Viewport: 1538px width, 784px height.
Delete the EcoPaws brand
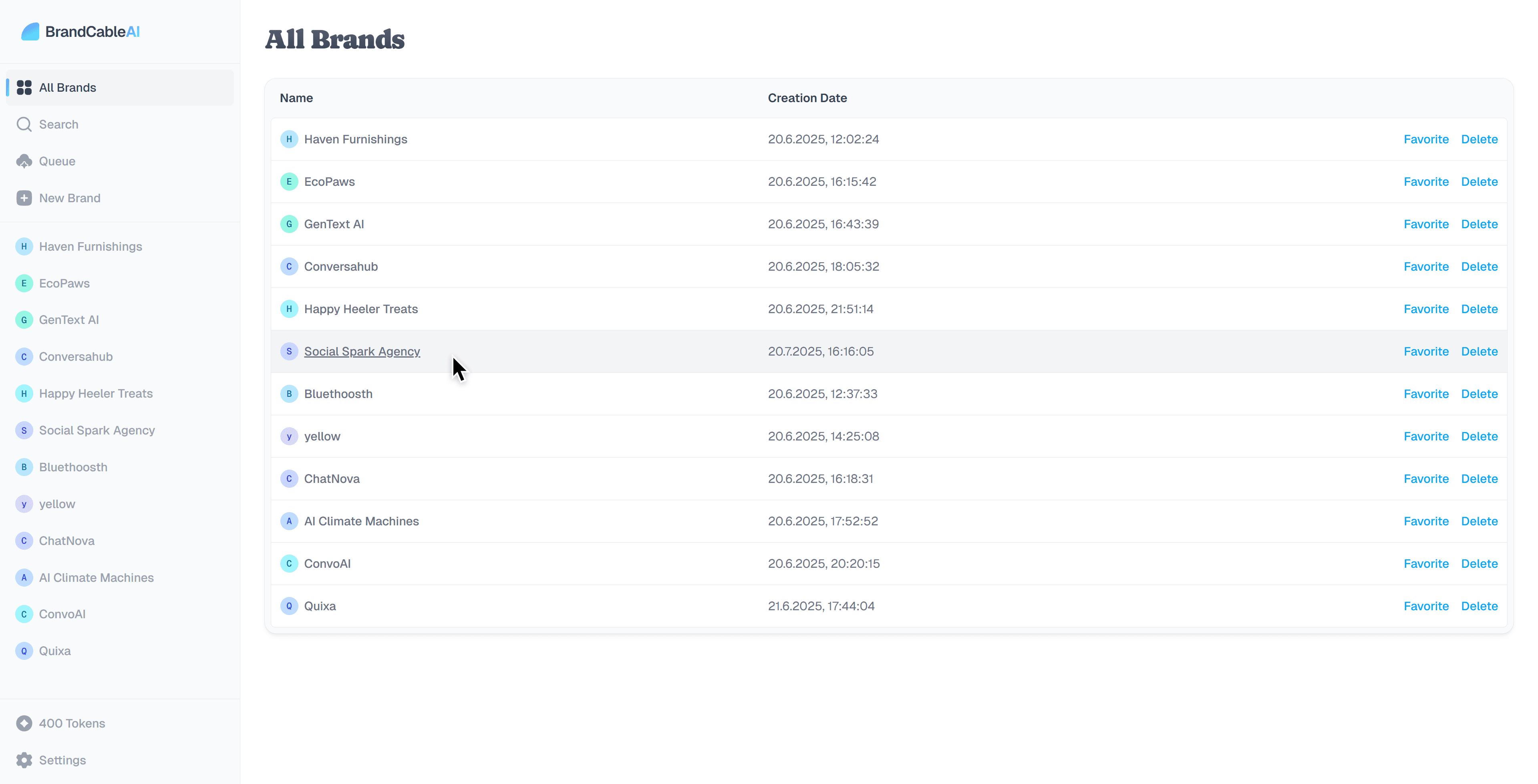[1479, 181]
